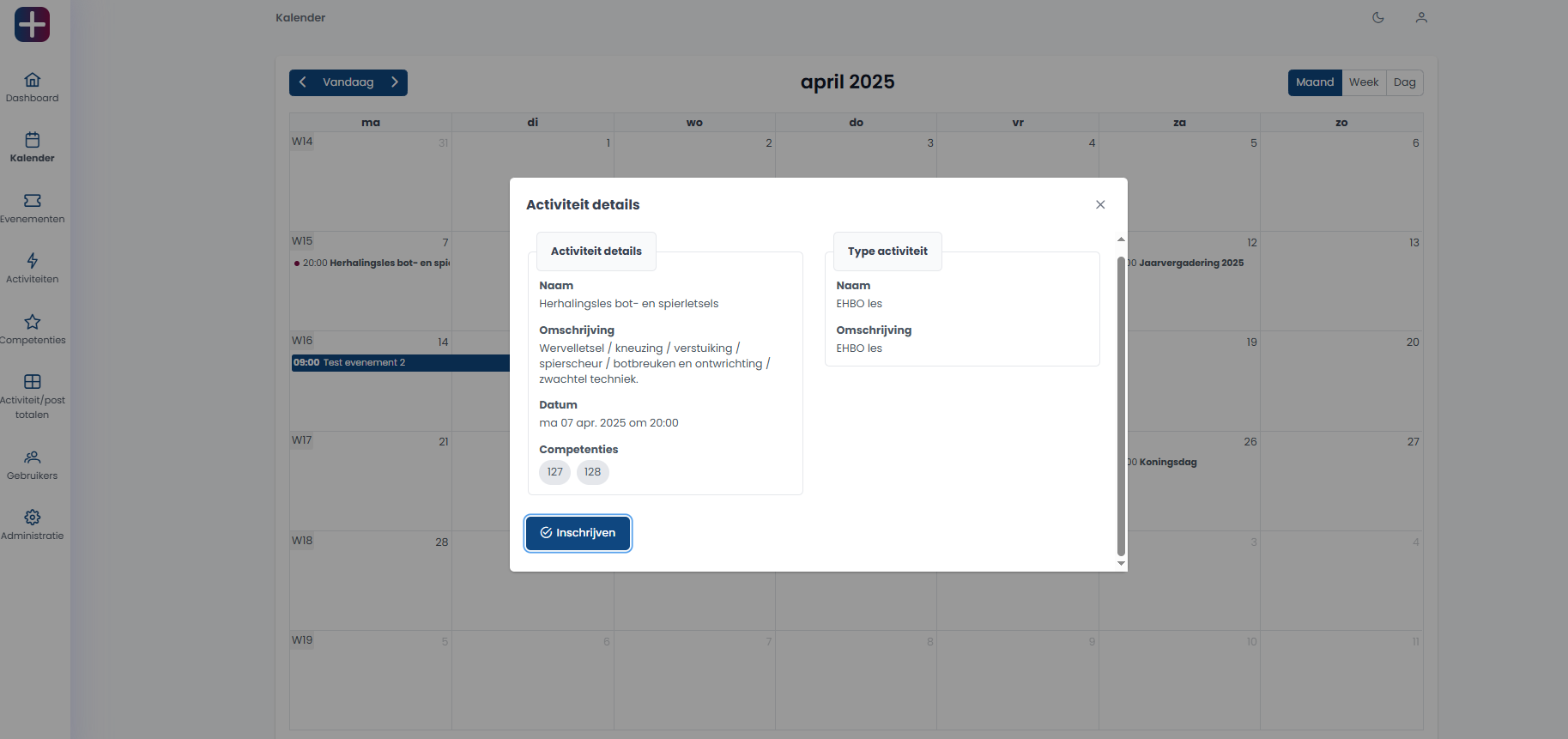Viewport: 1568px width, 739px height.
Task: Go to Activiteiten lightning icon
Action: (32, 261)
